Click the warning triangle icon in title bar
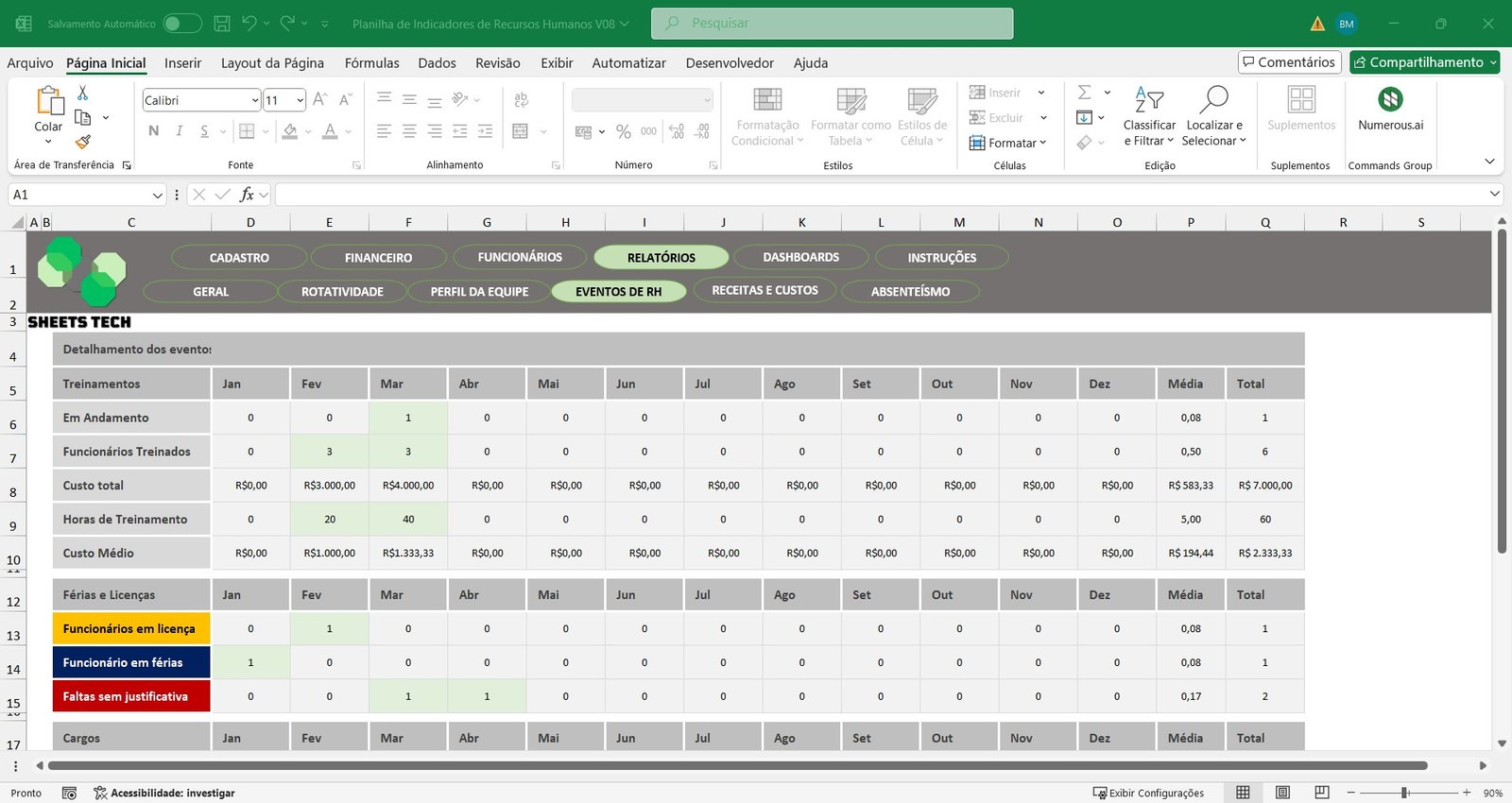The height and width of the screenshot is (803, 1512). coord(1317,24)
